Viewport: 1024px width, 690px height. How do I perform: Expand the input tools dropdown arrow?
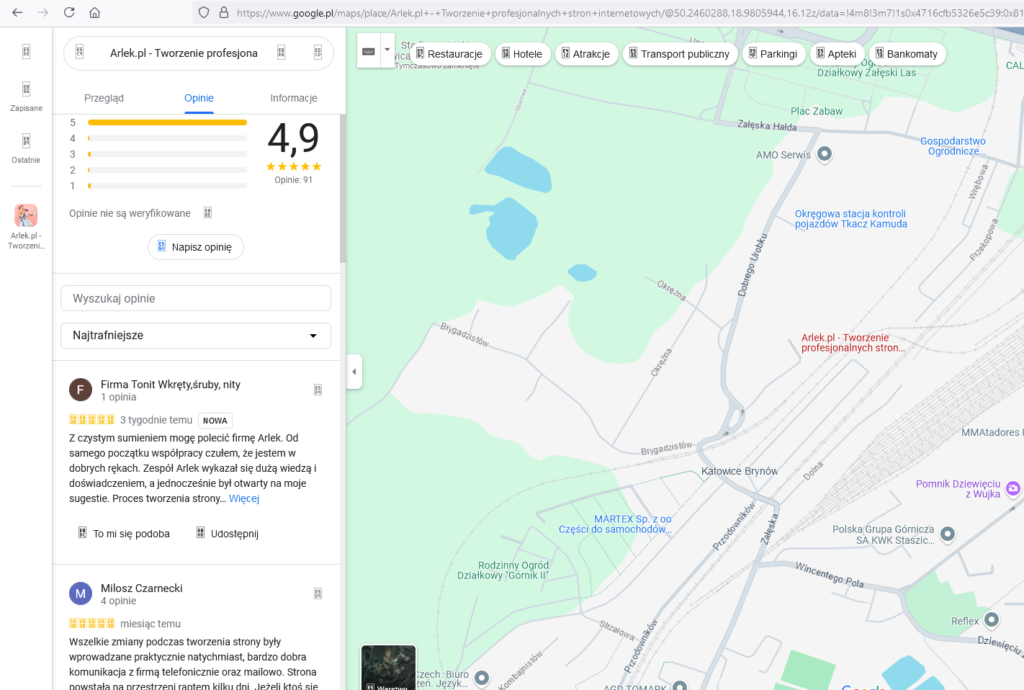[x=387, y=51]
